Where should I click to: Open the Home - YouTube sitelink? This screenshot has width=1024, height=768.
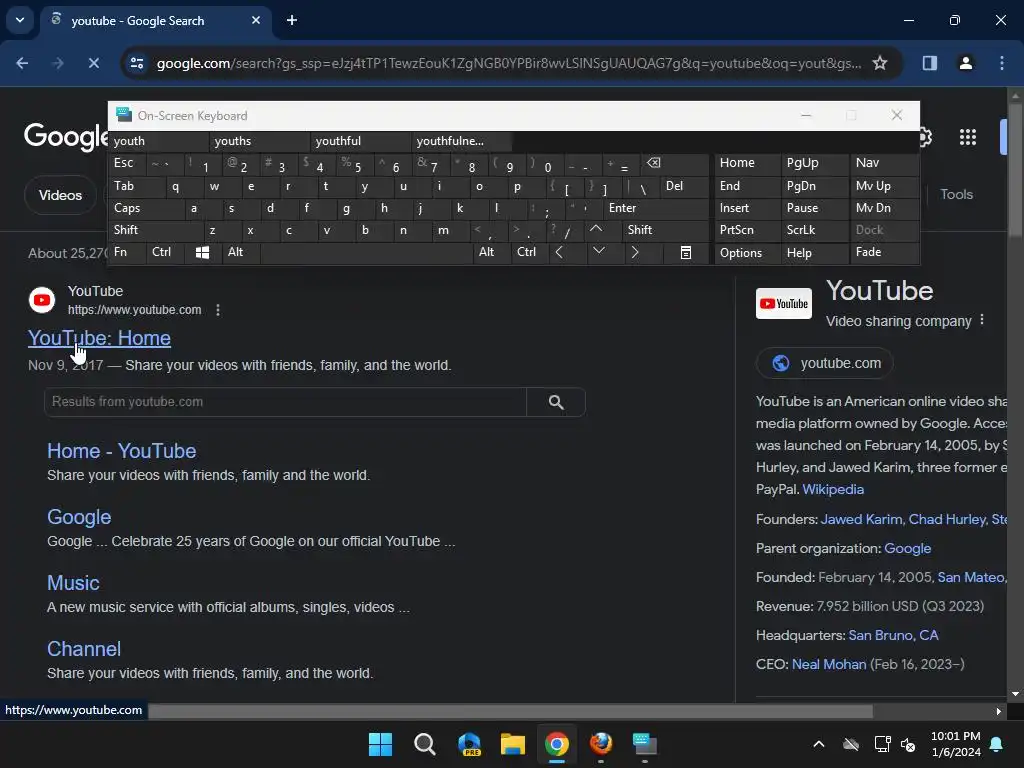(x=121, y=451)
